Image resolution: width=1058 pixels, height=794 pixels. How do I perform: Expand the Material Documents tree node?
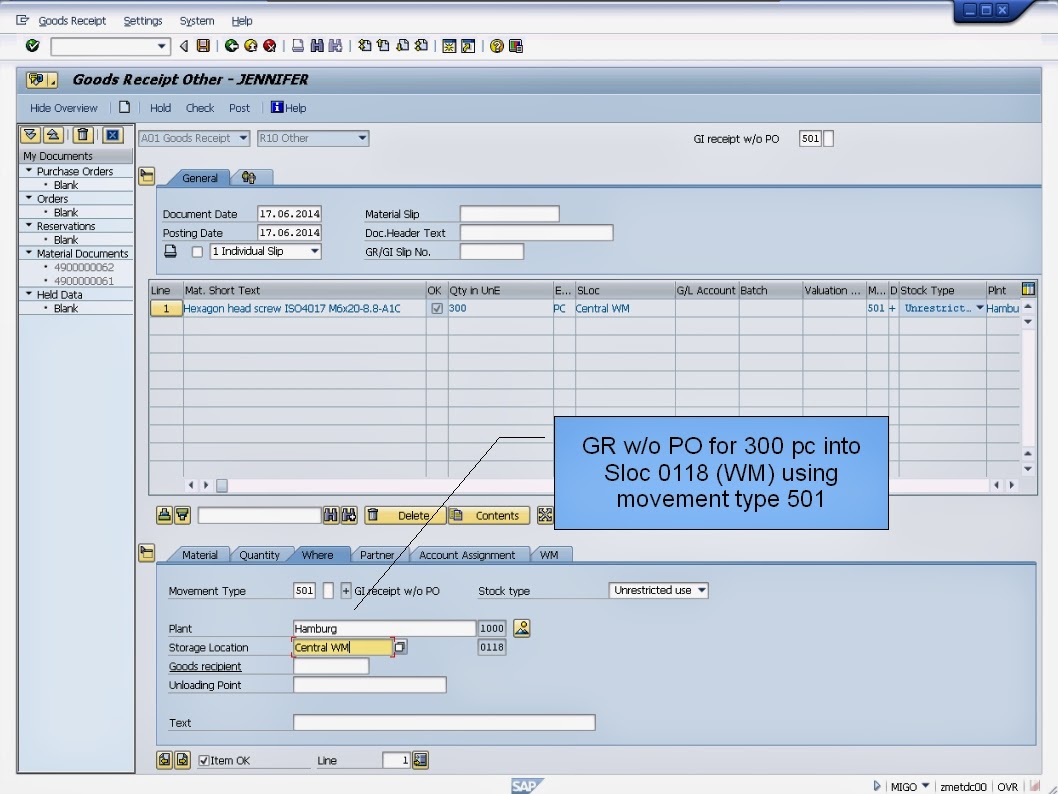[27, 253]
